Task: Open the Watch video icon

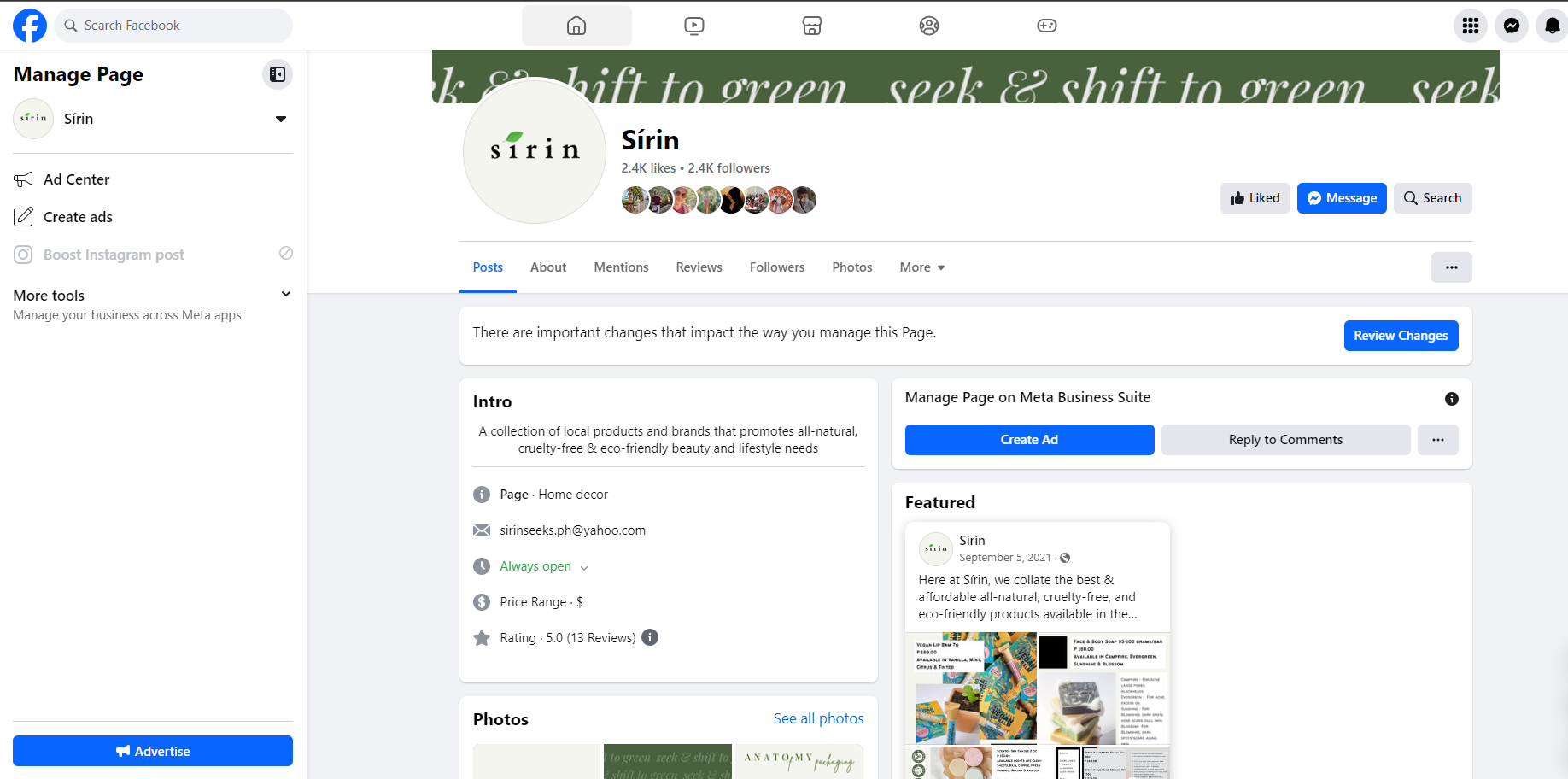Action: click(694, 26)
